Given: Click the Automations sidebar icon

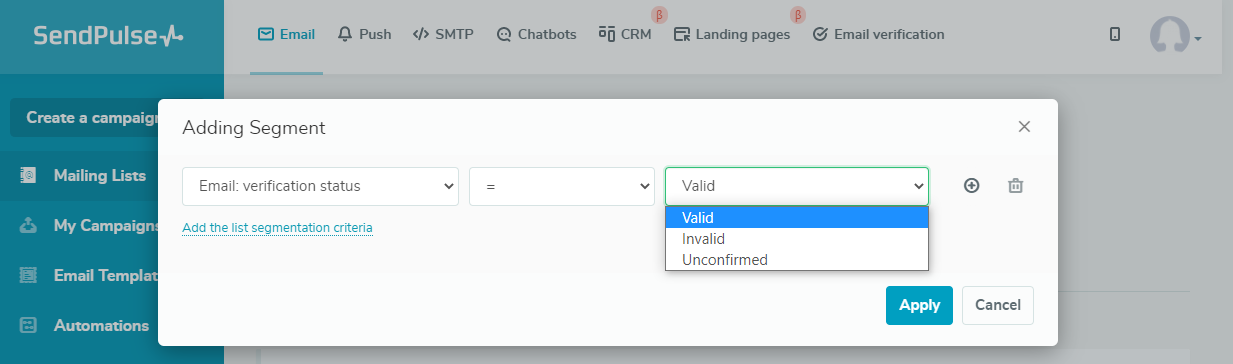Looking at the screenshot, I should (x=29, y=326).
